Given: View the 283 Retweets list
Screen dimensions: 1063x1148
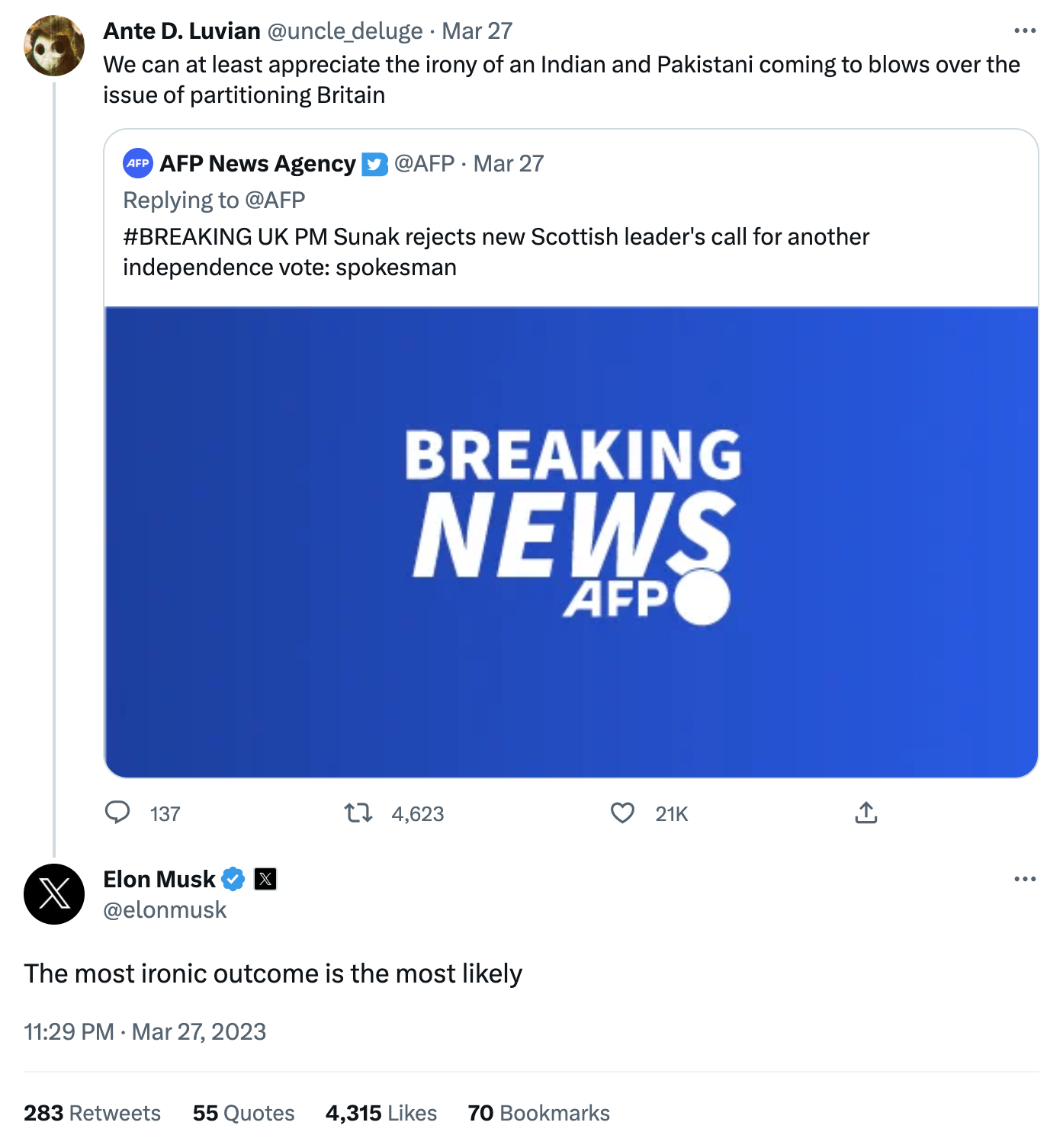Looking at the screenshot, I should click(x=92, y=1113).
